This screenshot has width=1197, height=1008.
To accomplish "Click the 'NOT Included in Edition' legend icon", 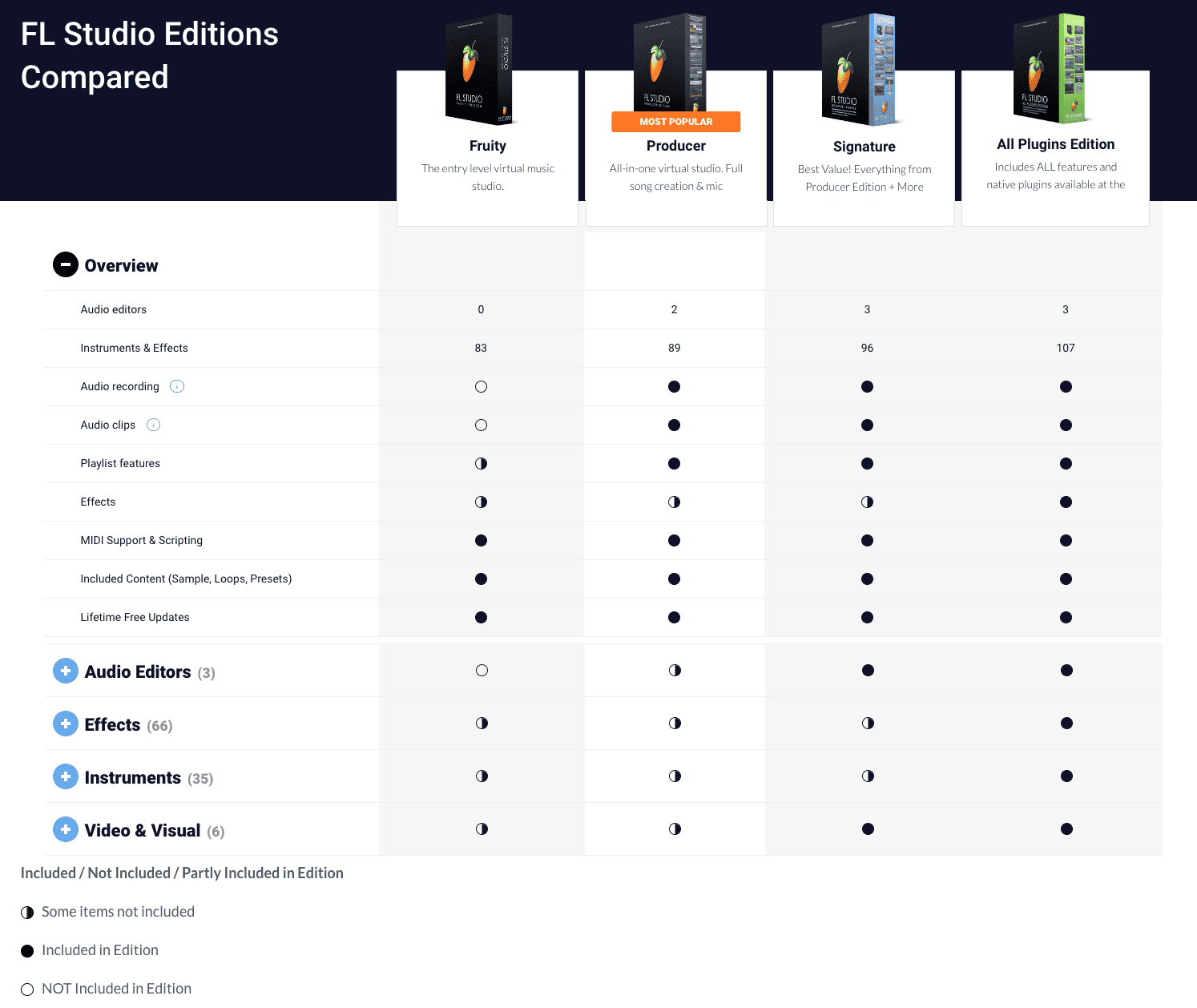I will tap(27, 989).
